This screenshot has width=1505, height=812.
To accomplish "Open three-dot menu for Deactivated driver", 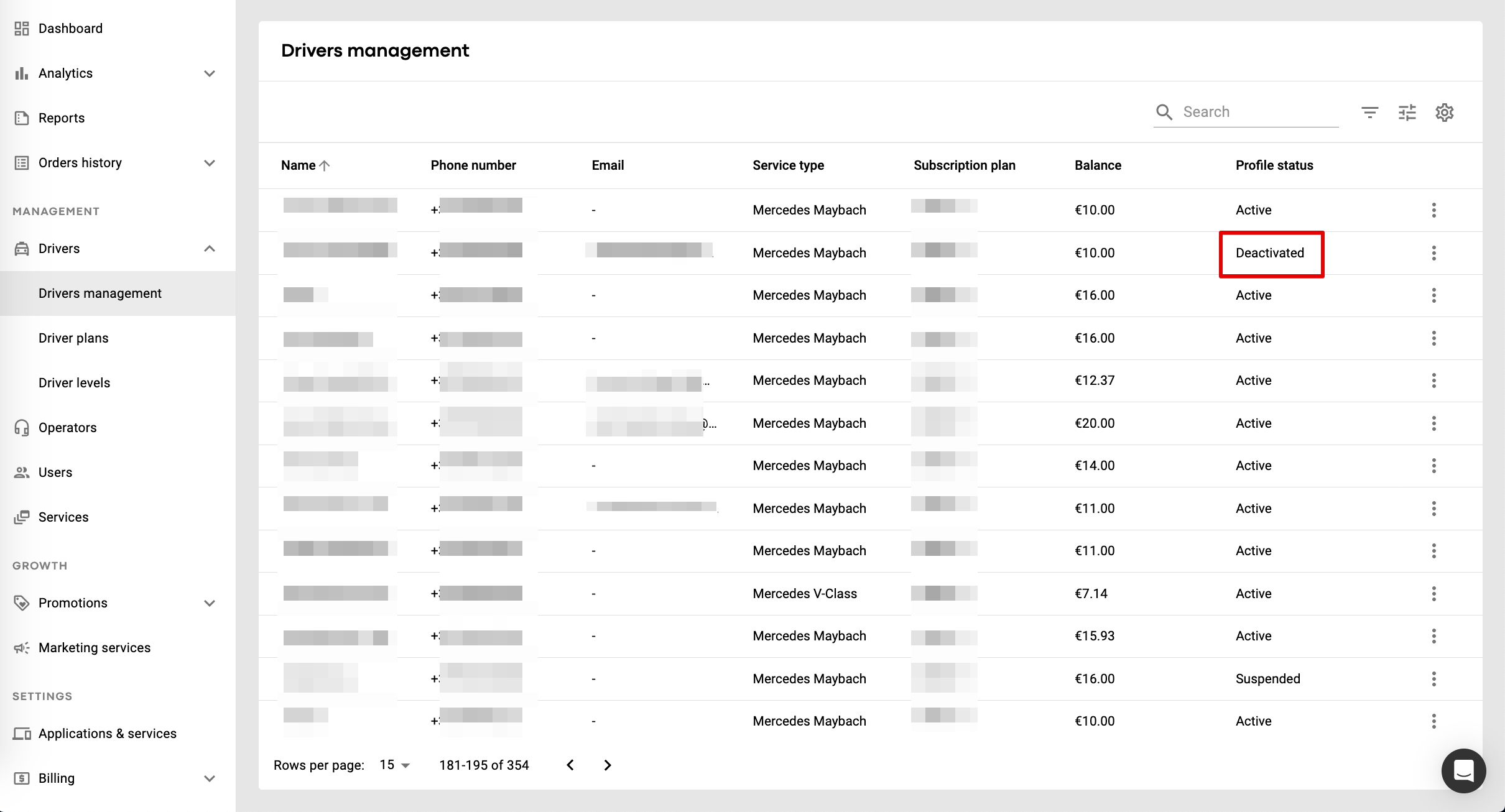I will point(1434,253).
